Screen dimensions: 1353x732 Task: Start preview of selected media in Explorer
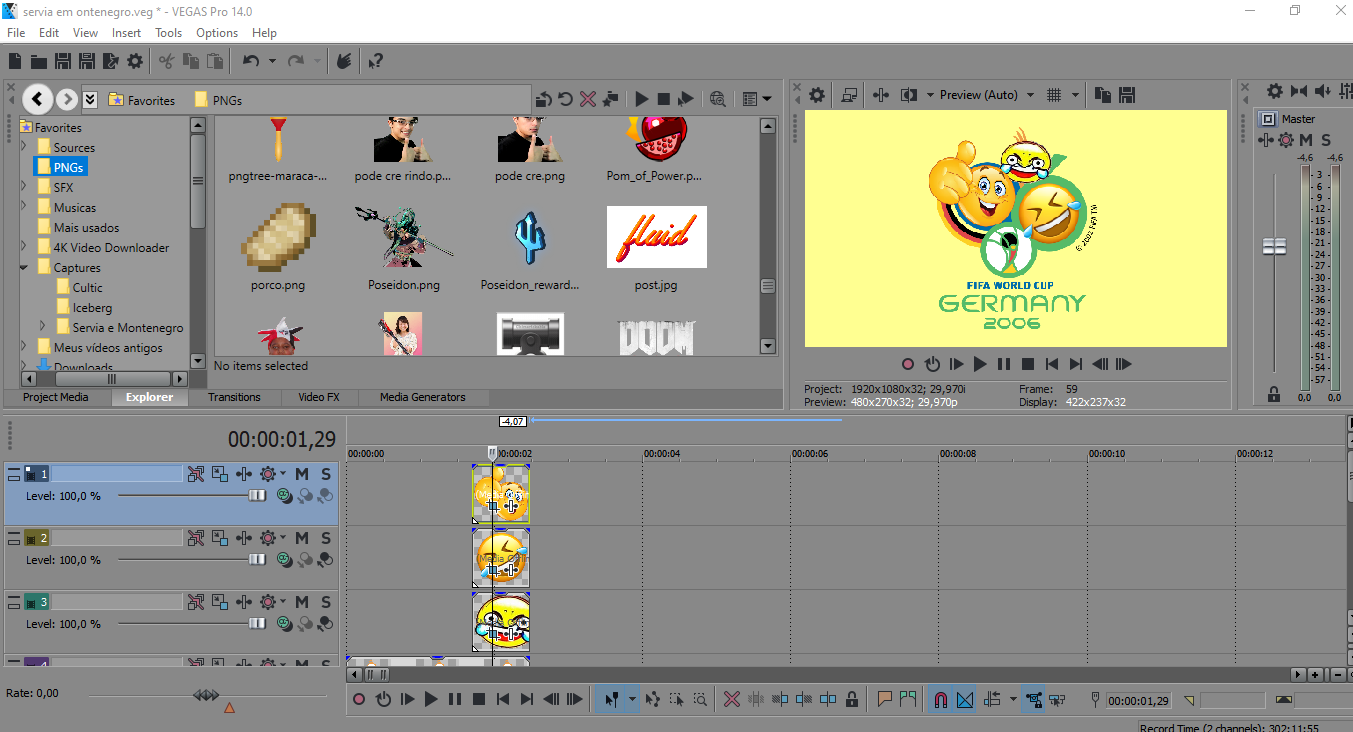coord(641,99)
